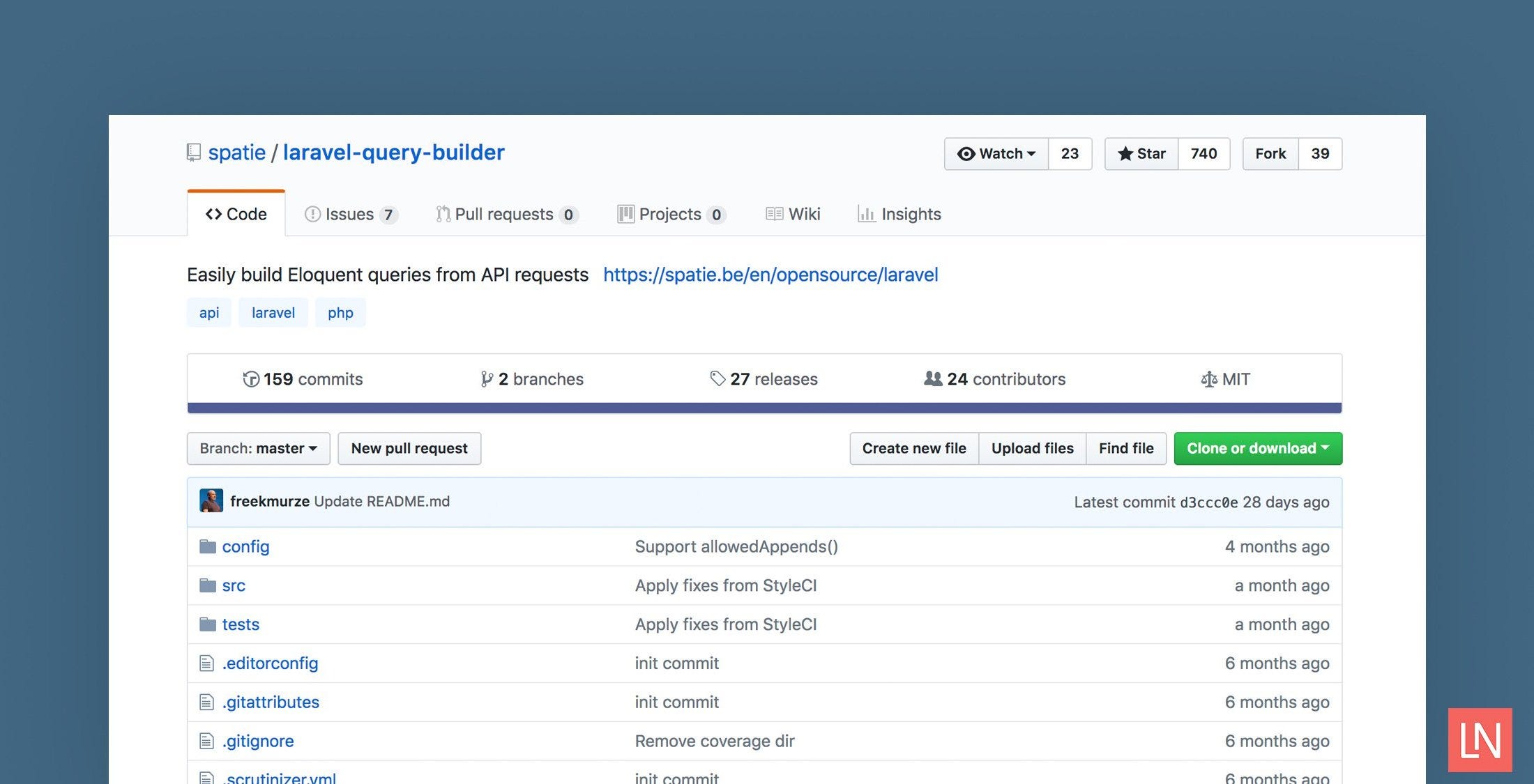Expand the Watch notification options dropdown
The width and height of the screenshot is (1534, 784).
click(1033, 153)
